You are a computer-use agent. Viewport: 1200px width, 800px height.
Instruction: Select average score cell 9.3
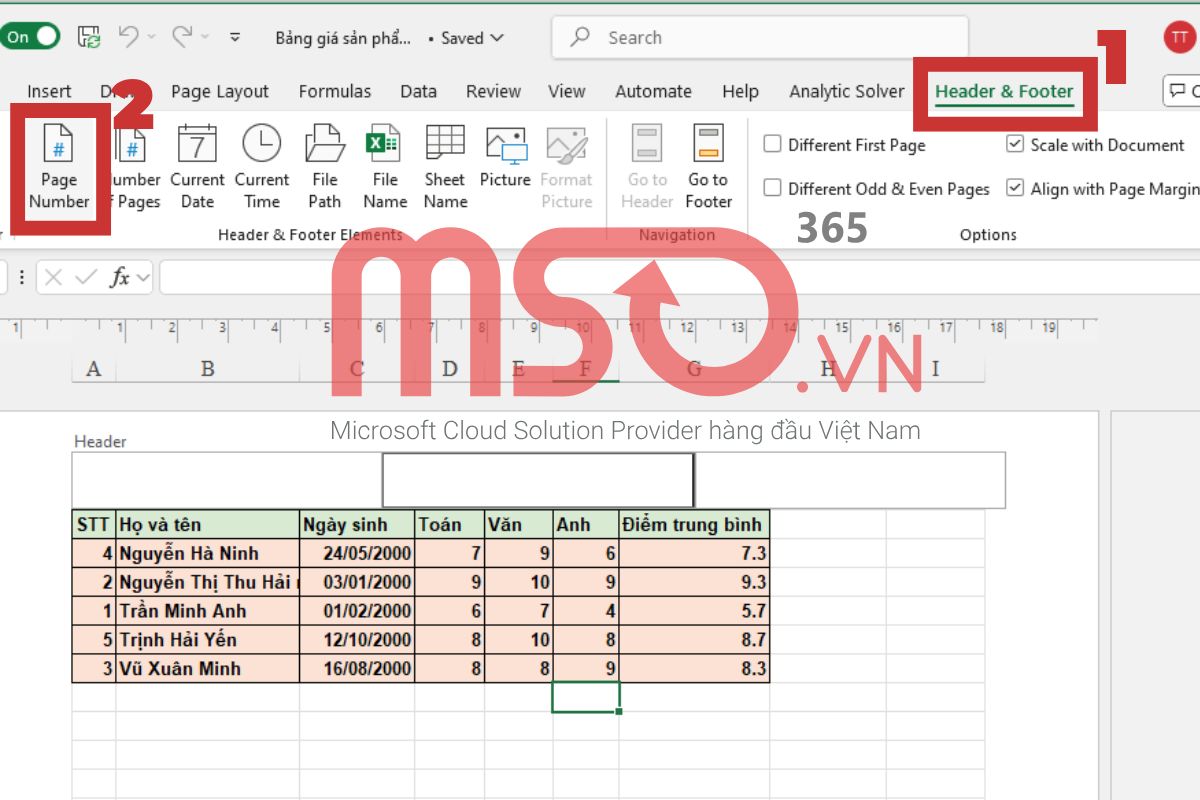(694, 582)
